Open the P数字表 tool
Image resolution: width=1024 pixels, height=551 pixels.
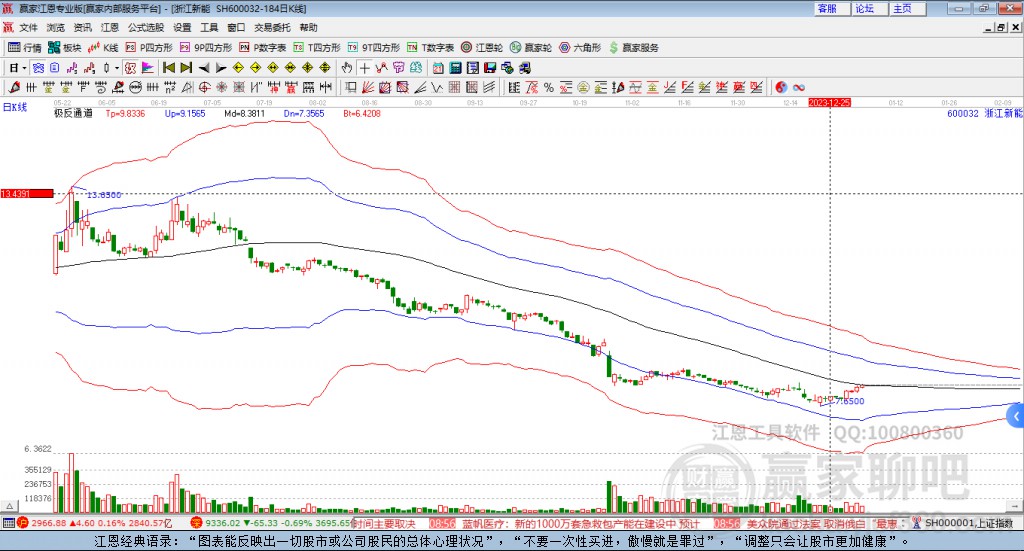(263, 48)
